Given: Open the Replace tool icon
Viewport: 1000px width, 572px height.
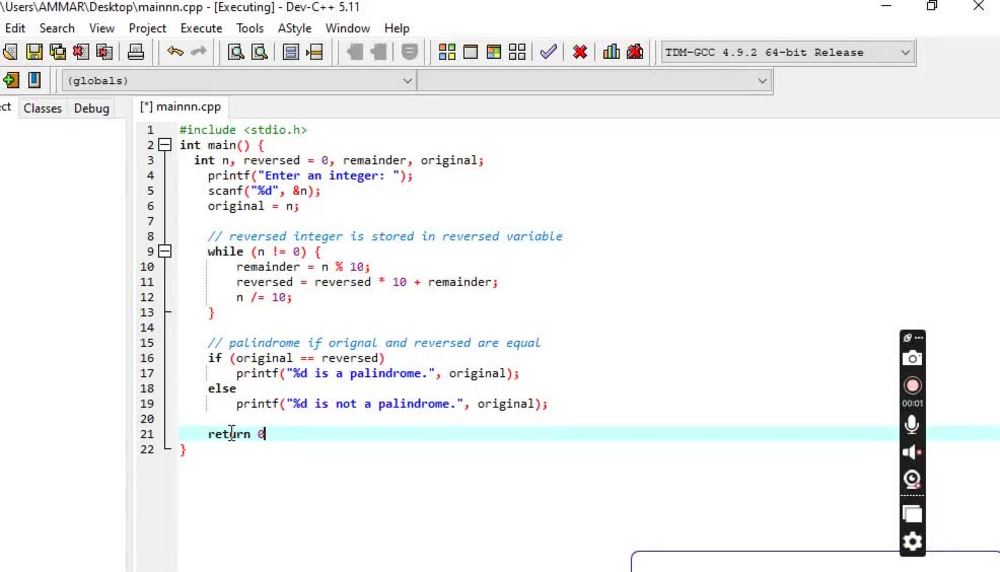Looking at the screenshot, I should click(260, 52).
